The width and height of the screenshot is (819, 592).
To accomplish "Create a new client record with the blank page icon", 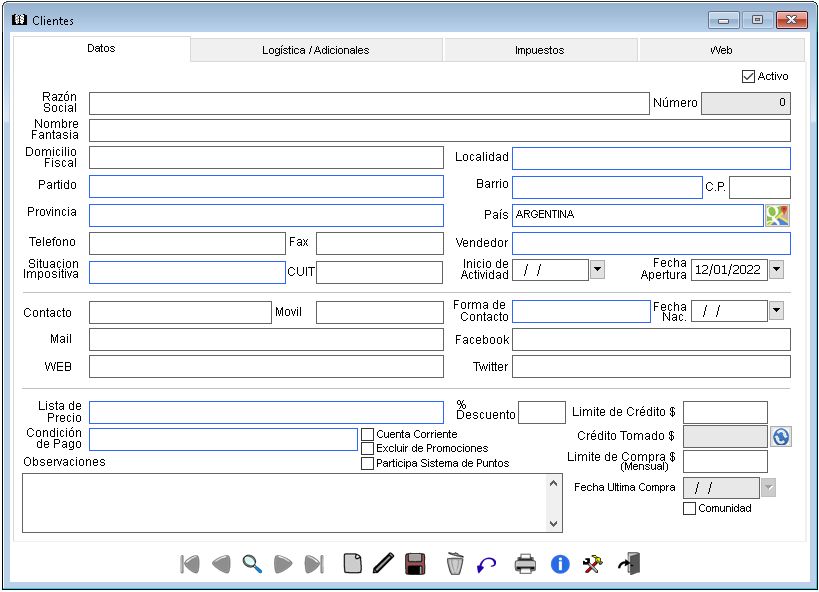I will (352, 564).
